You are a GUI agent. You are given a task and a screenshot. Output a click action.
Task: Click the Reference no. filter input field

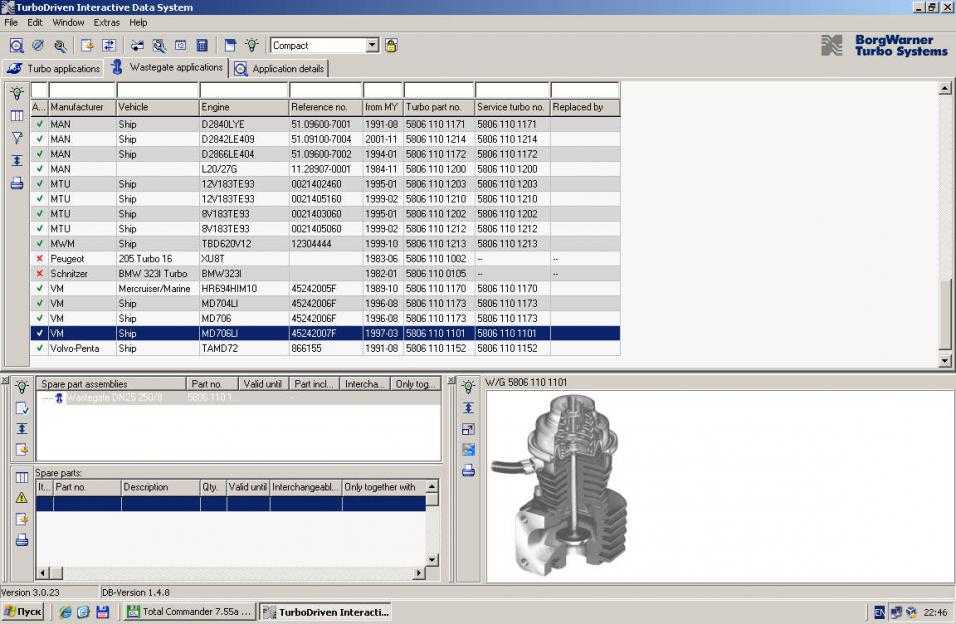click(x=326, y=90)
